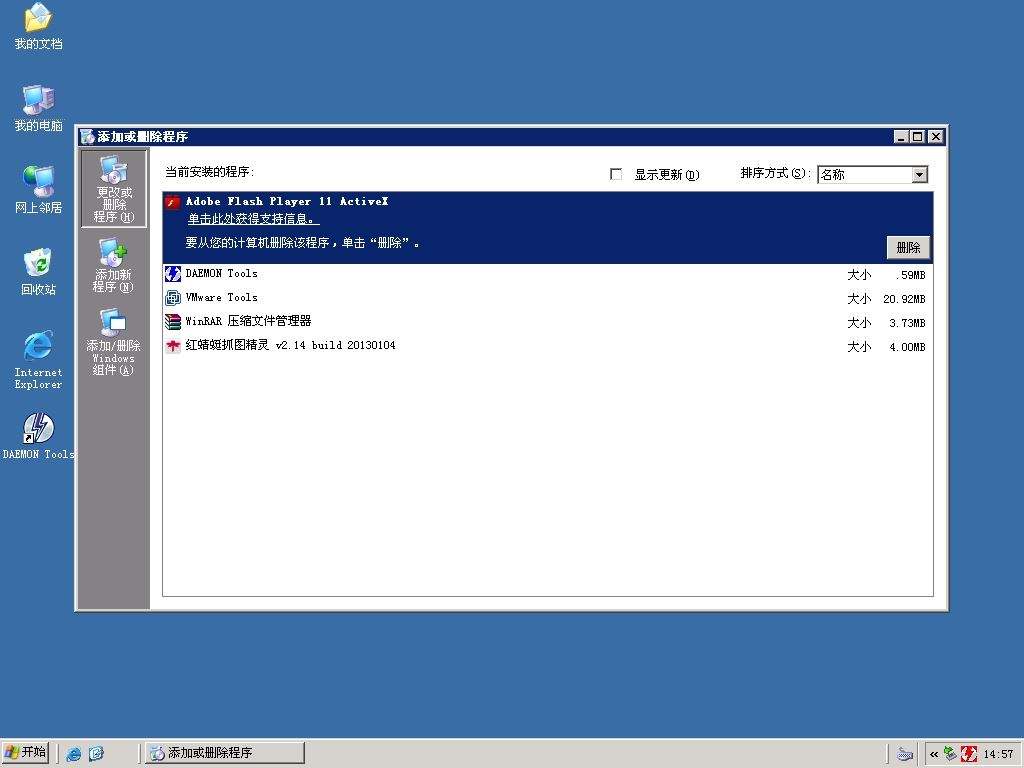The image size is (1024, 768).
Task: Maximize the 添加或删除程序 window
Action: (x=918, y=136)
